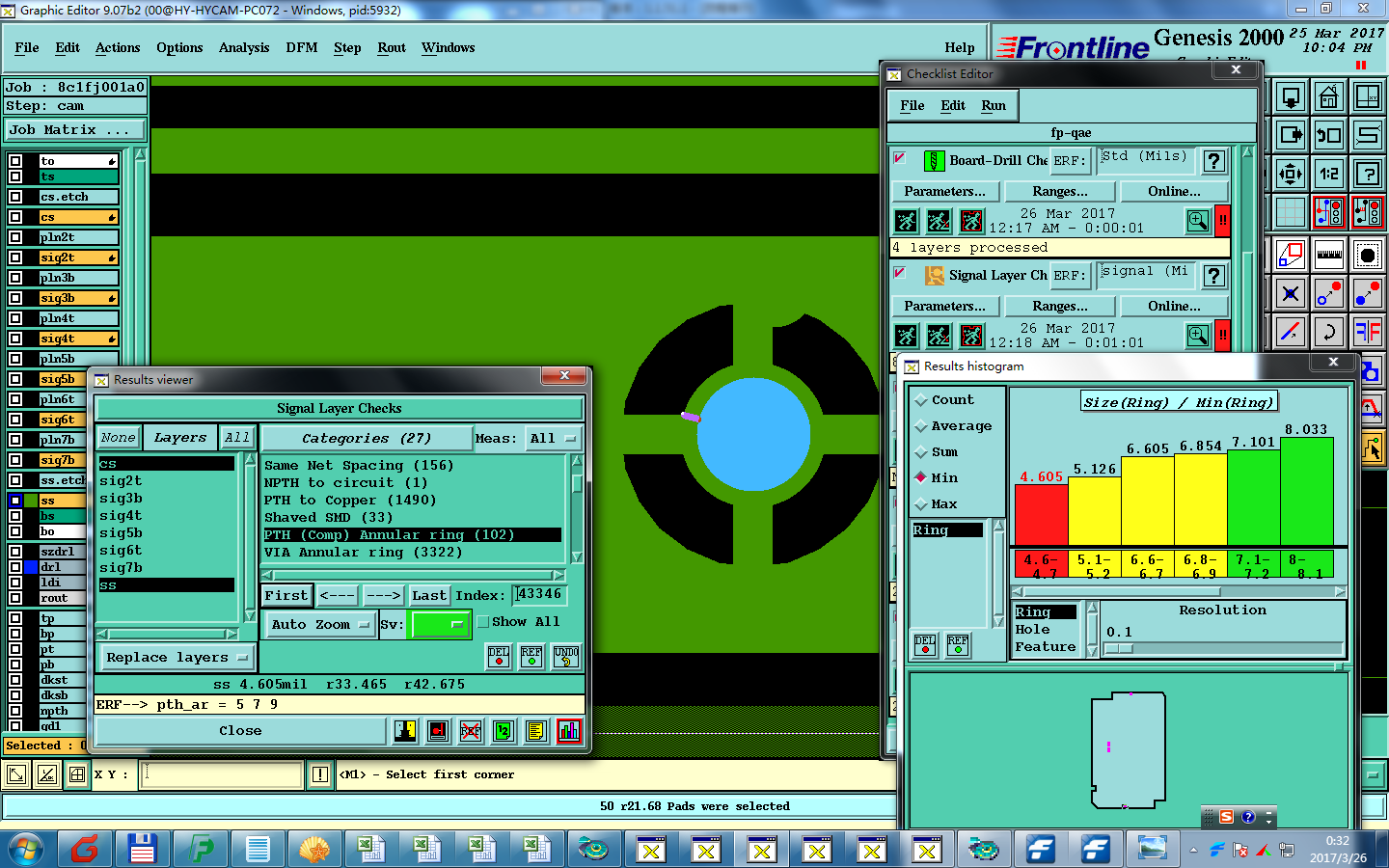Image resolution: width=1389 pixels, height=868 pixels.
Task: Click the REF icon in Results histogram
Action: point(958,644)
